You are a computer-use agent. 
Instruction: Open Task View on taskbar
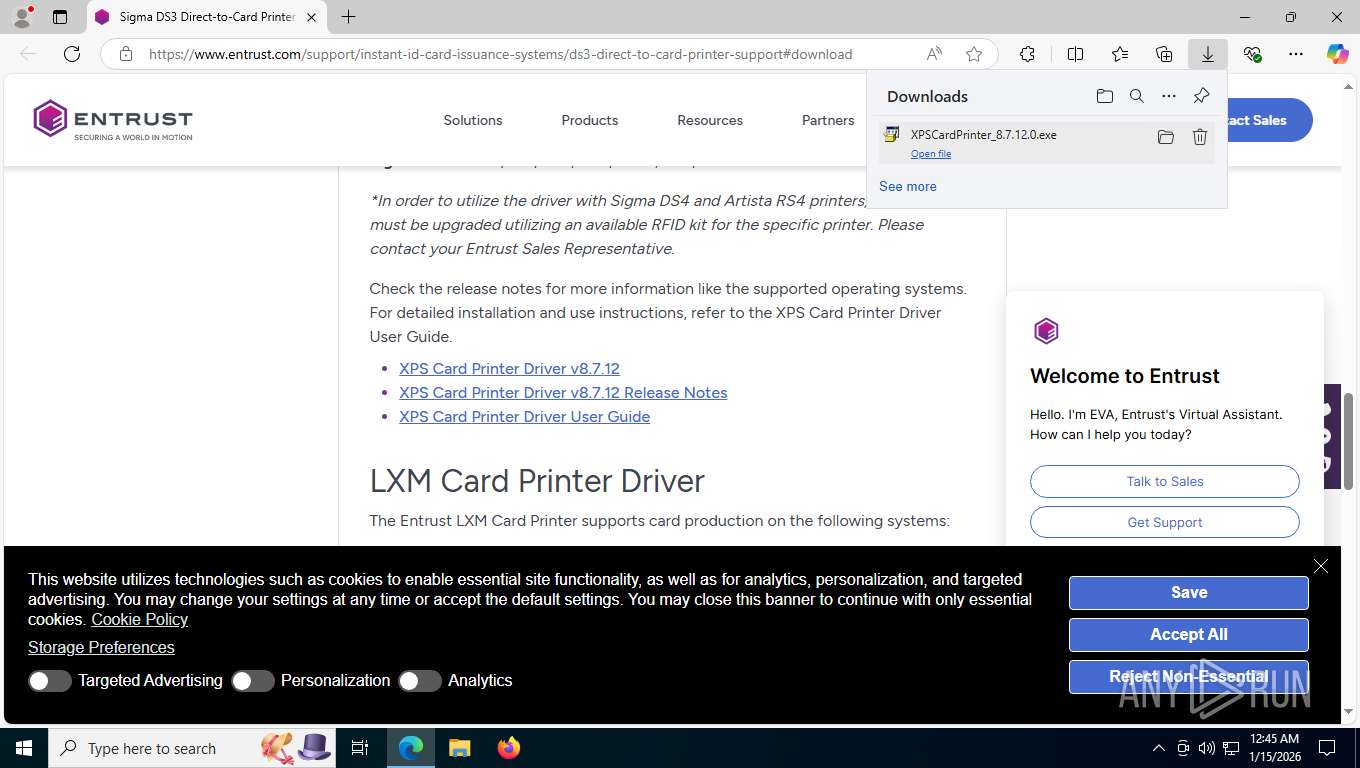pos(360,748)
